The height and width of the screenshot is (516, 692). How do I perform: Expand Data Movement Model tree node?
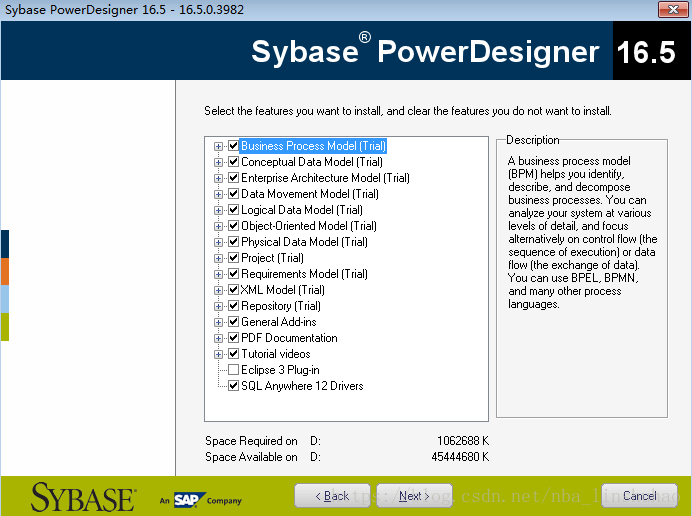point(218,194)
